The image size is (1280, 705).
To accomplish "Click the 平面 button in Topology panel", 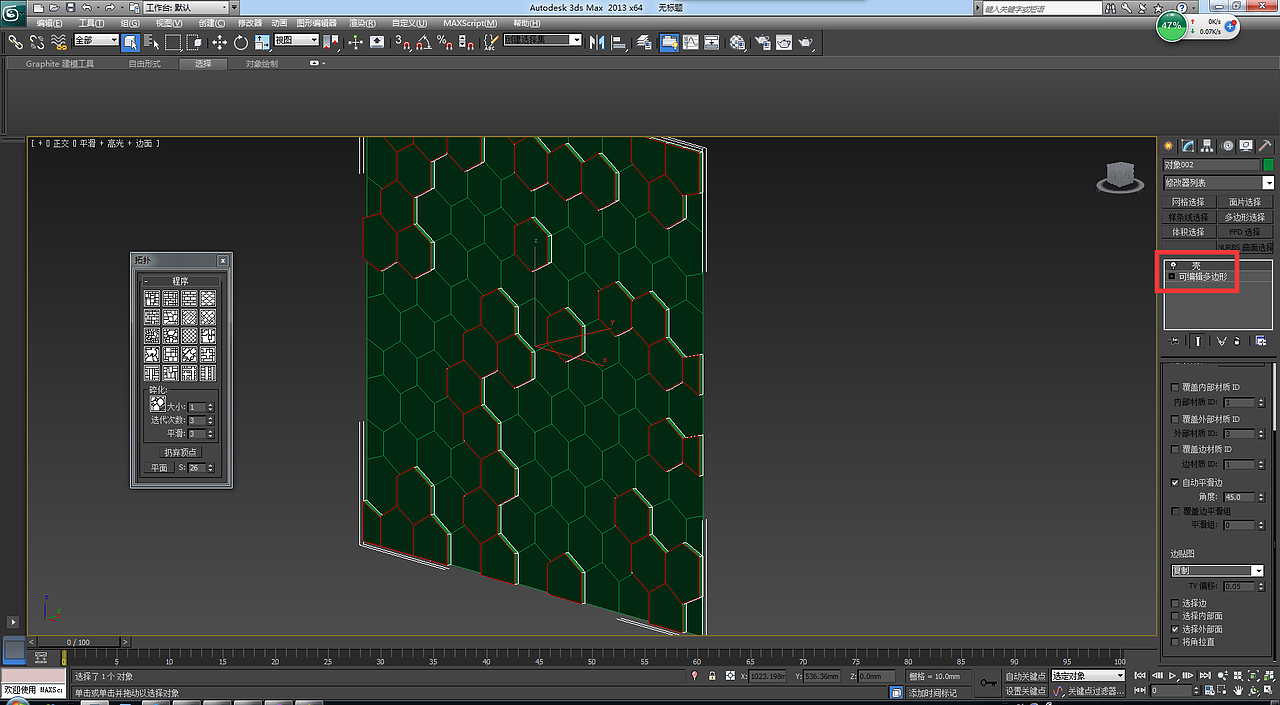I will point(160,468).
